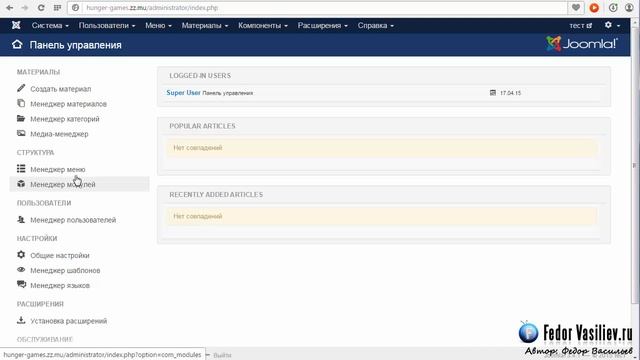Open the browser apps grid icon
The image size is (640, 360).
click(x=57, y=8)
